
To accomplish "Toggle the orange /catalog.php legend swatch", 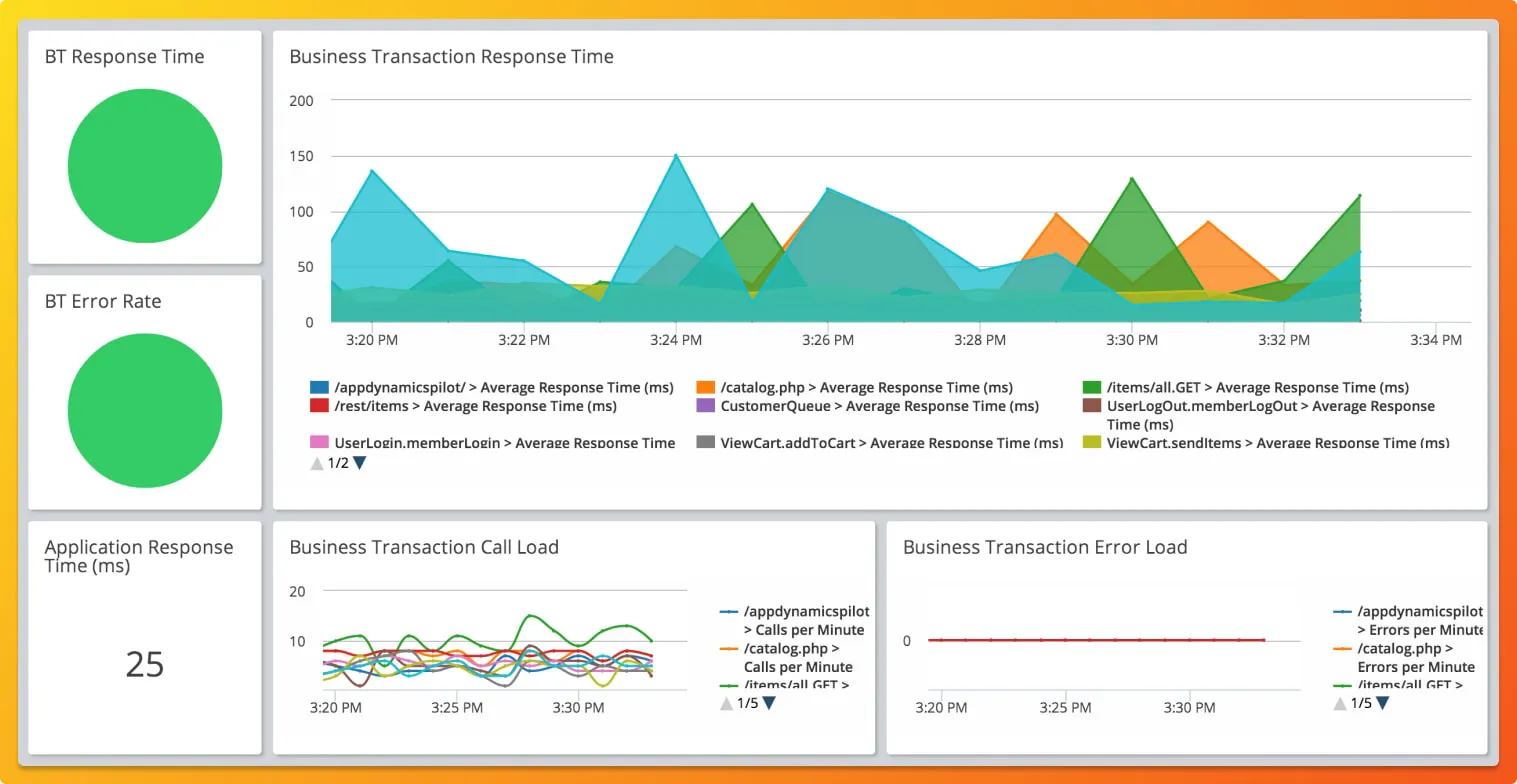I will (x=705, y=387).
